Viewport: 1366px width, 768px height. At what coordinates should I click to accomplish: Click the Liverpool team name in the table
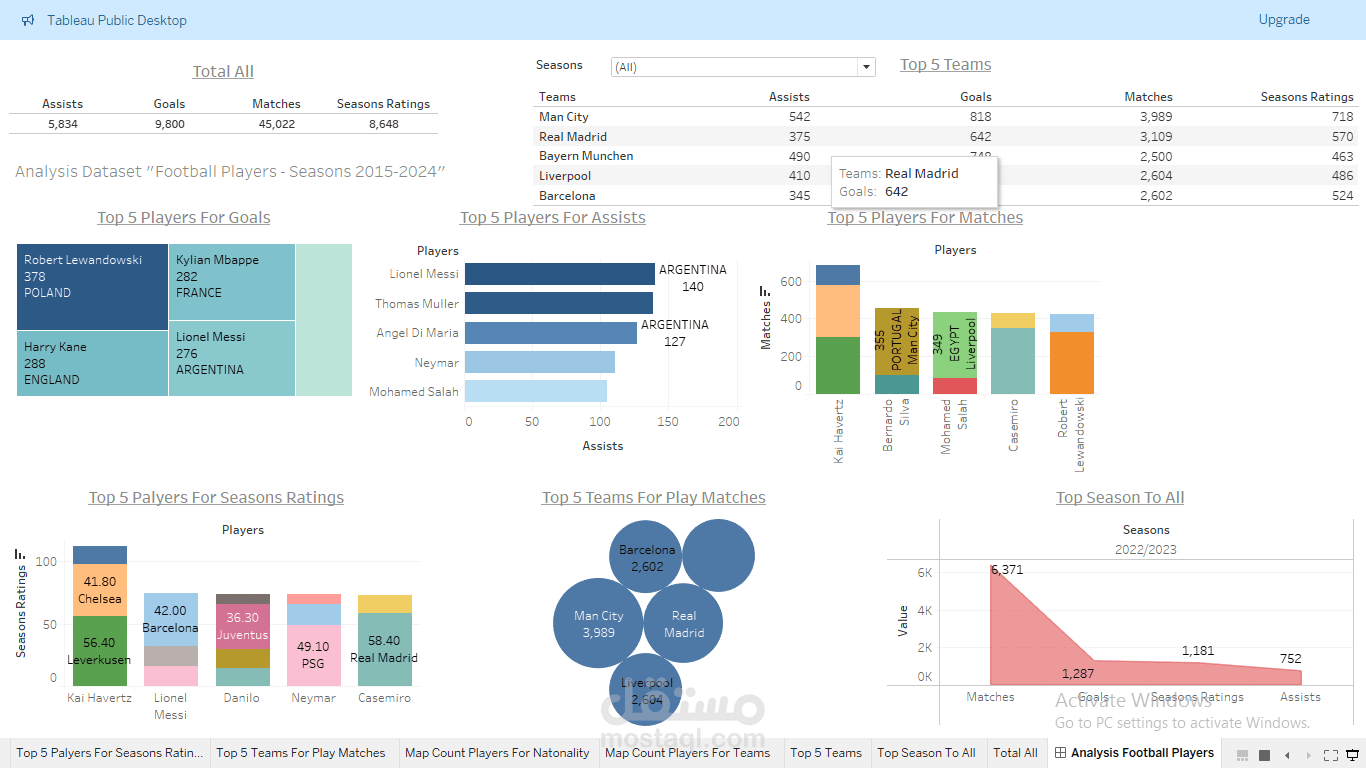[565, 176]
